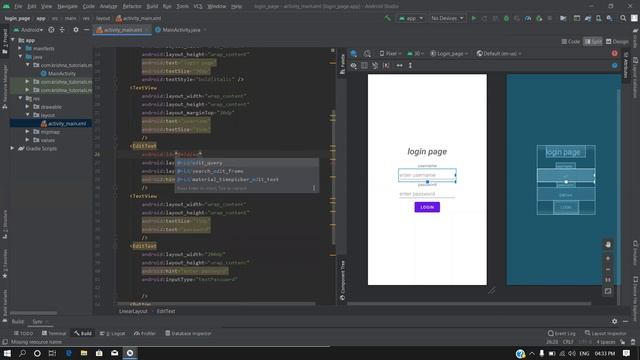This screenshot has height=360, width=640.
Task: Toggle the Attributes side tab
Action: 625,65
